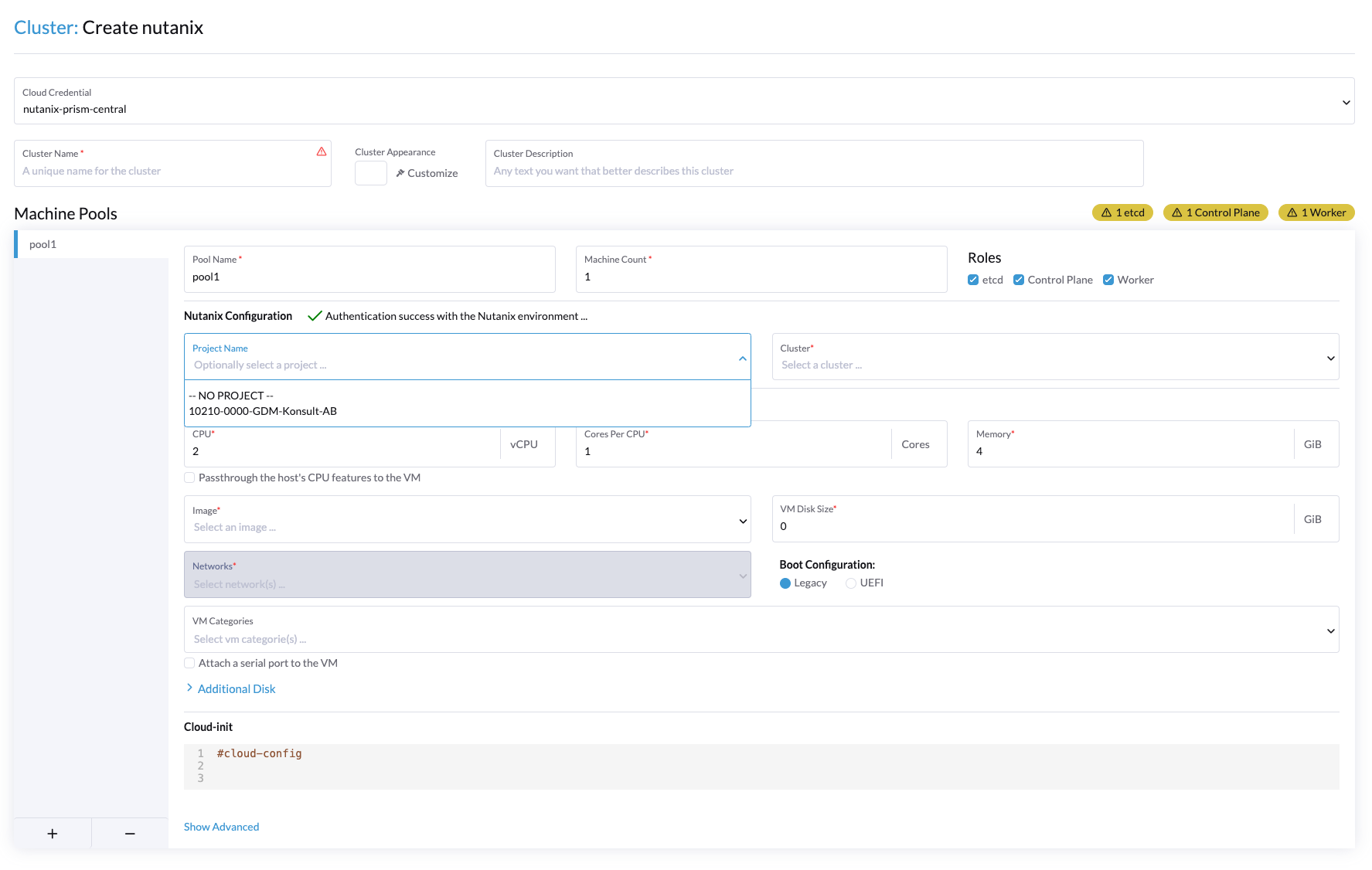
Task: Click the Show Advanced link
Action: coord(221,827)
